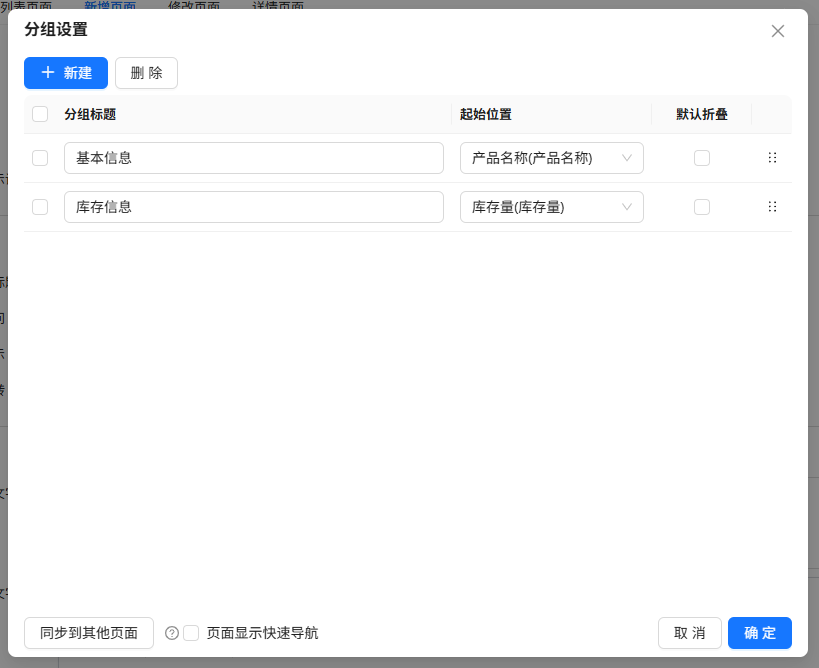Click the 基本信息 group title input
The width and height of the screenshot is (819, 668).
[x=254, y=158]
